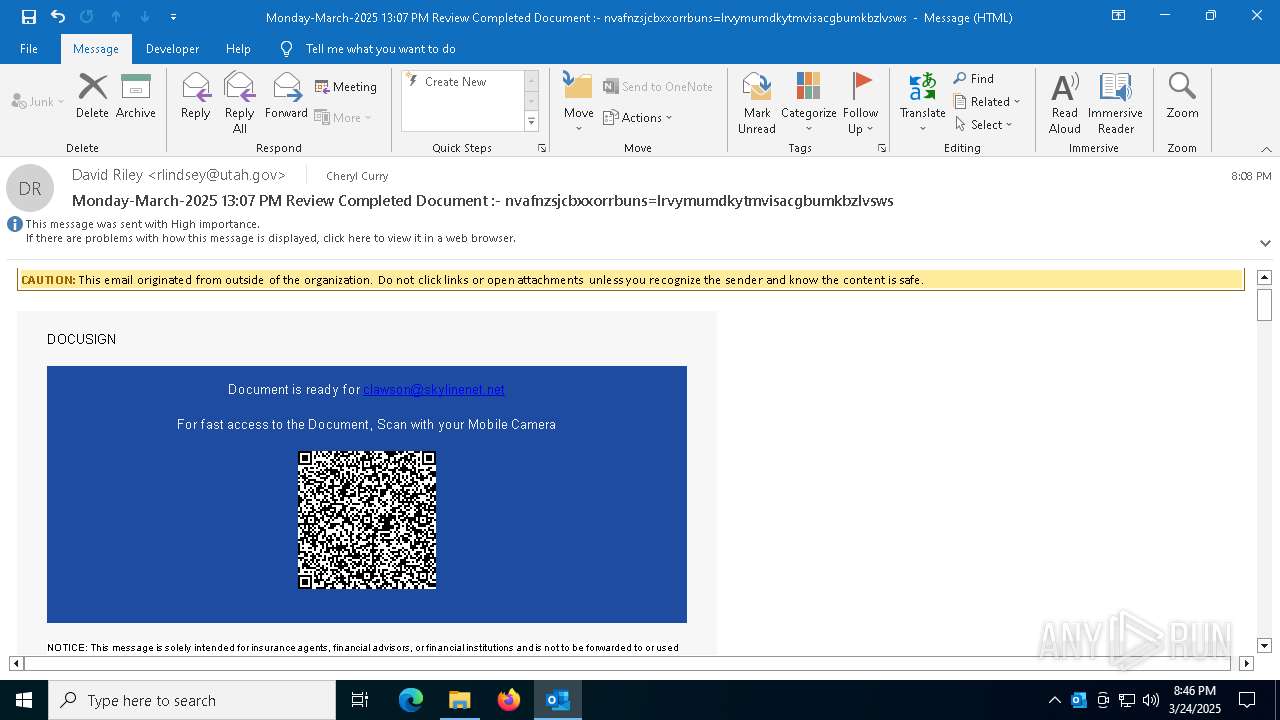1280x720 pixels.
Task: Open the Developer tab
Action: point(172,49)
